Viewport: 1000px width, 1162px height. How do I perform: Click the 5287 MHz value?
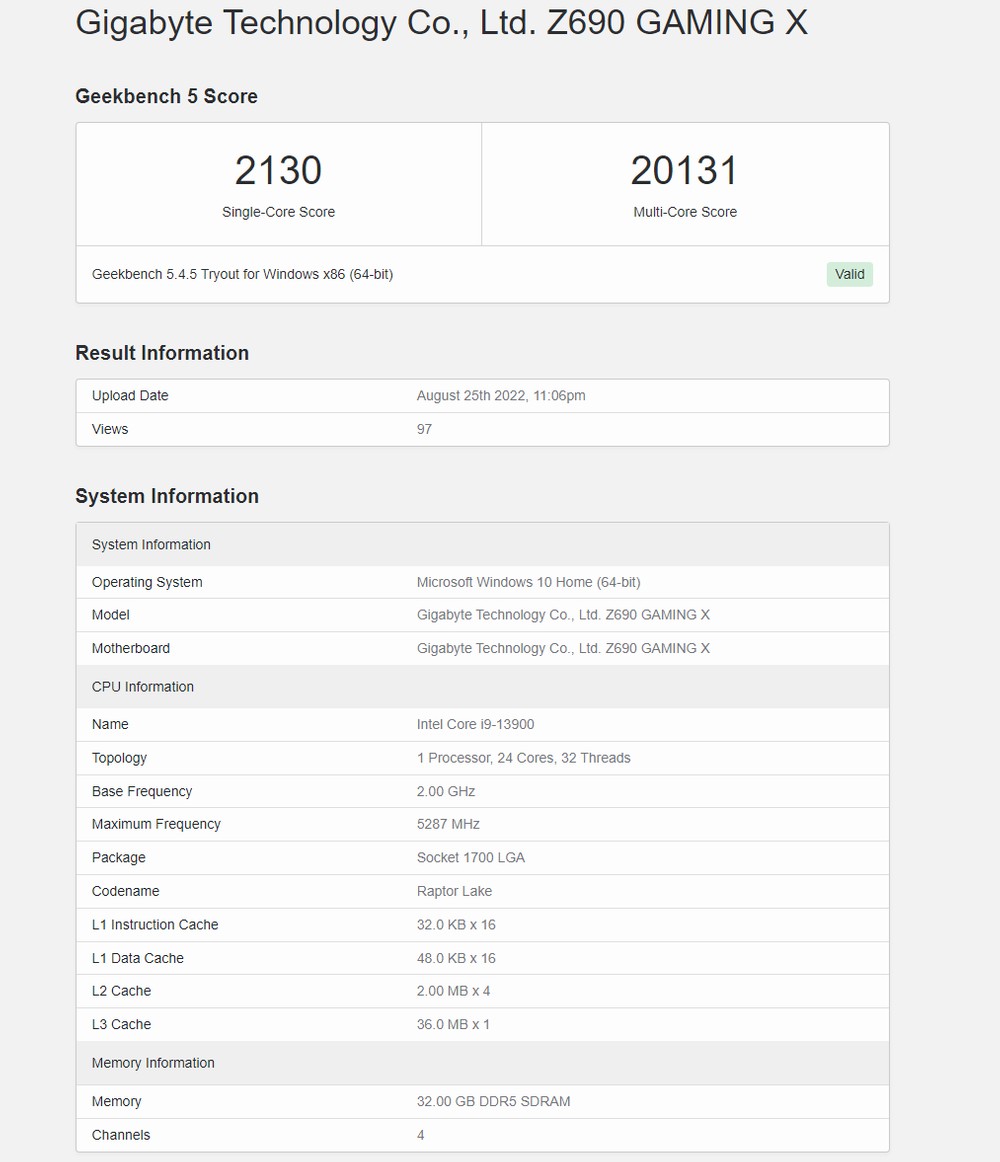448,824
